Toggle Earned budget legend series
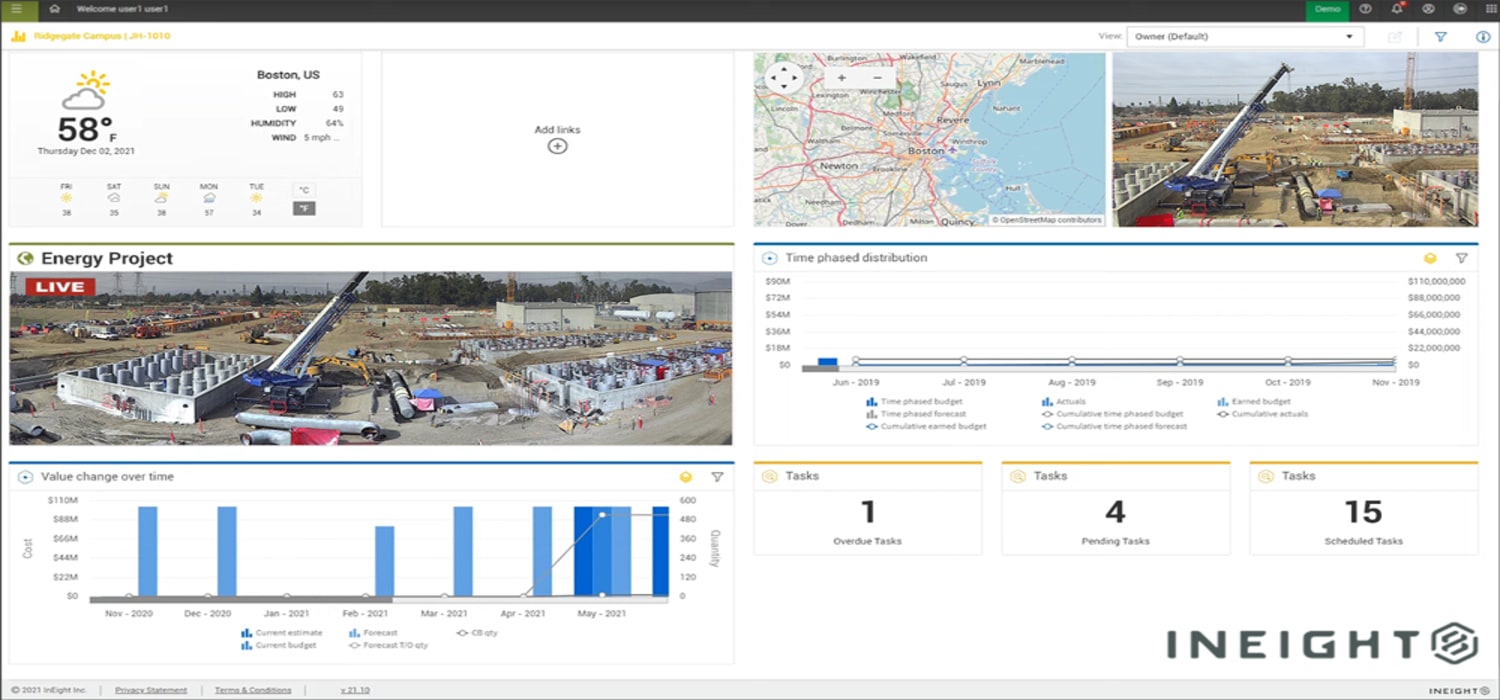Screen dimensions: 1500x700 (x=1253, y=401)
